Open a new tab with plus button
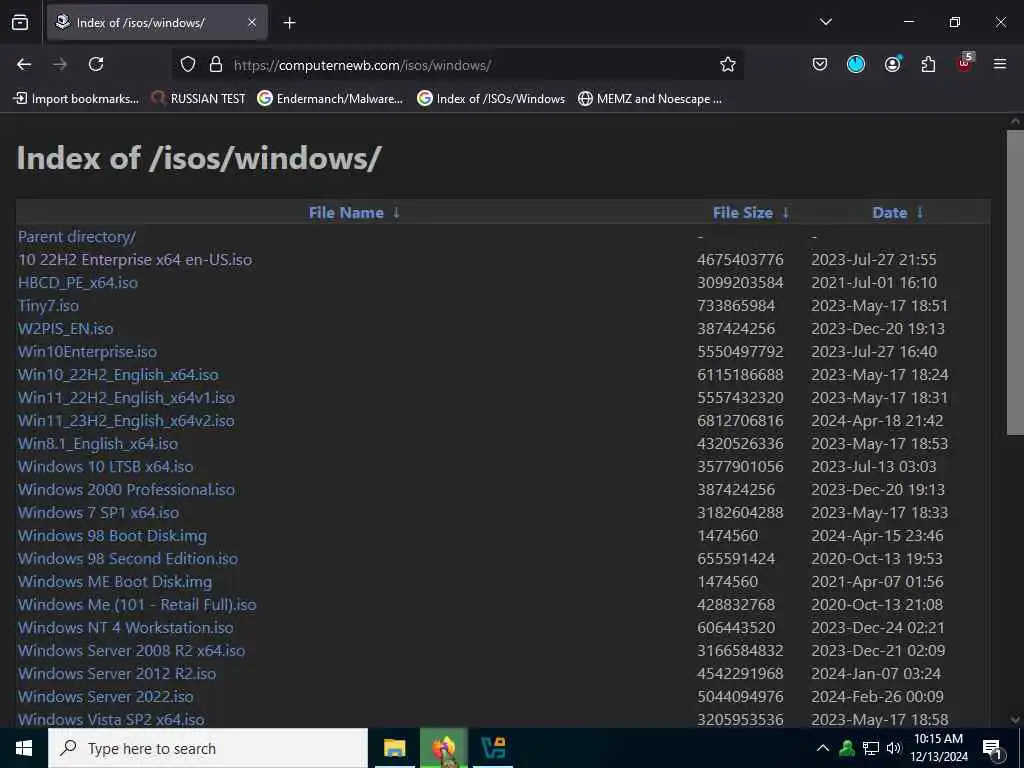Screen dimensions: 1024x768 point(289,23)
